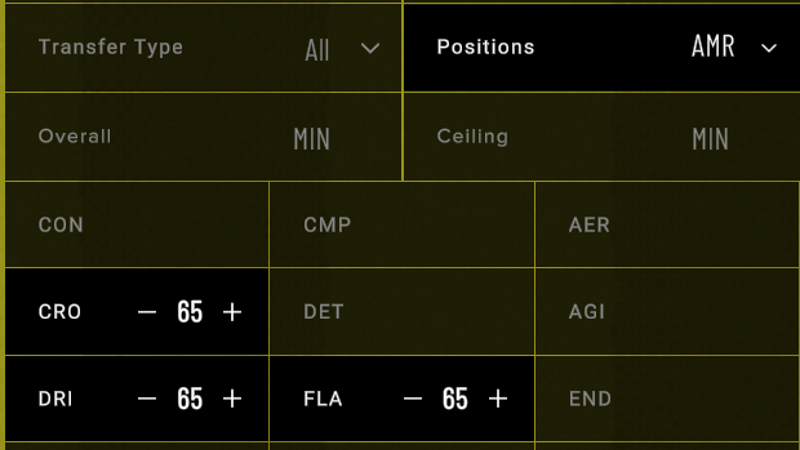The height and width of the screenshot is (450, 800).
Task: Decrease DRI value with minus icon
Action: (x=147, y=398)
